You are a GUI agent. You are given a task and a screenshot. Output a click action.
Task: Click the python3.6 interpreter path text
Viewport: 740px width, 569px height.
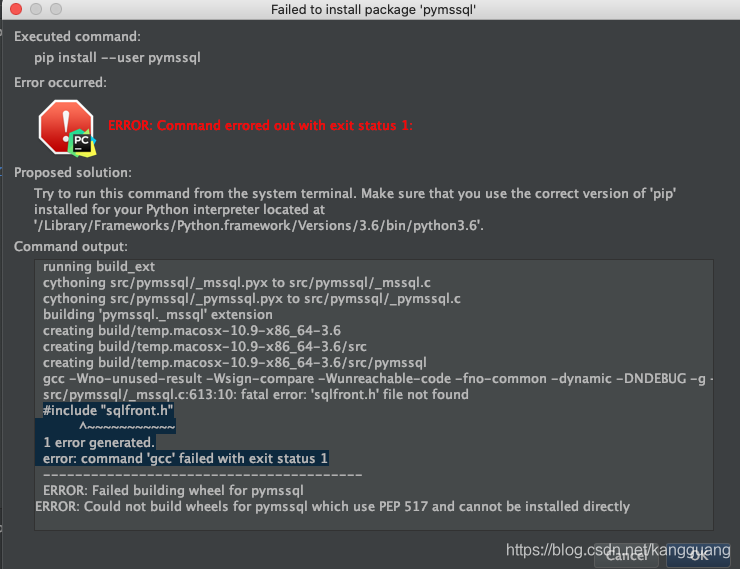tap(259, 226)
